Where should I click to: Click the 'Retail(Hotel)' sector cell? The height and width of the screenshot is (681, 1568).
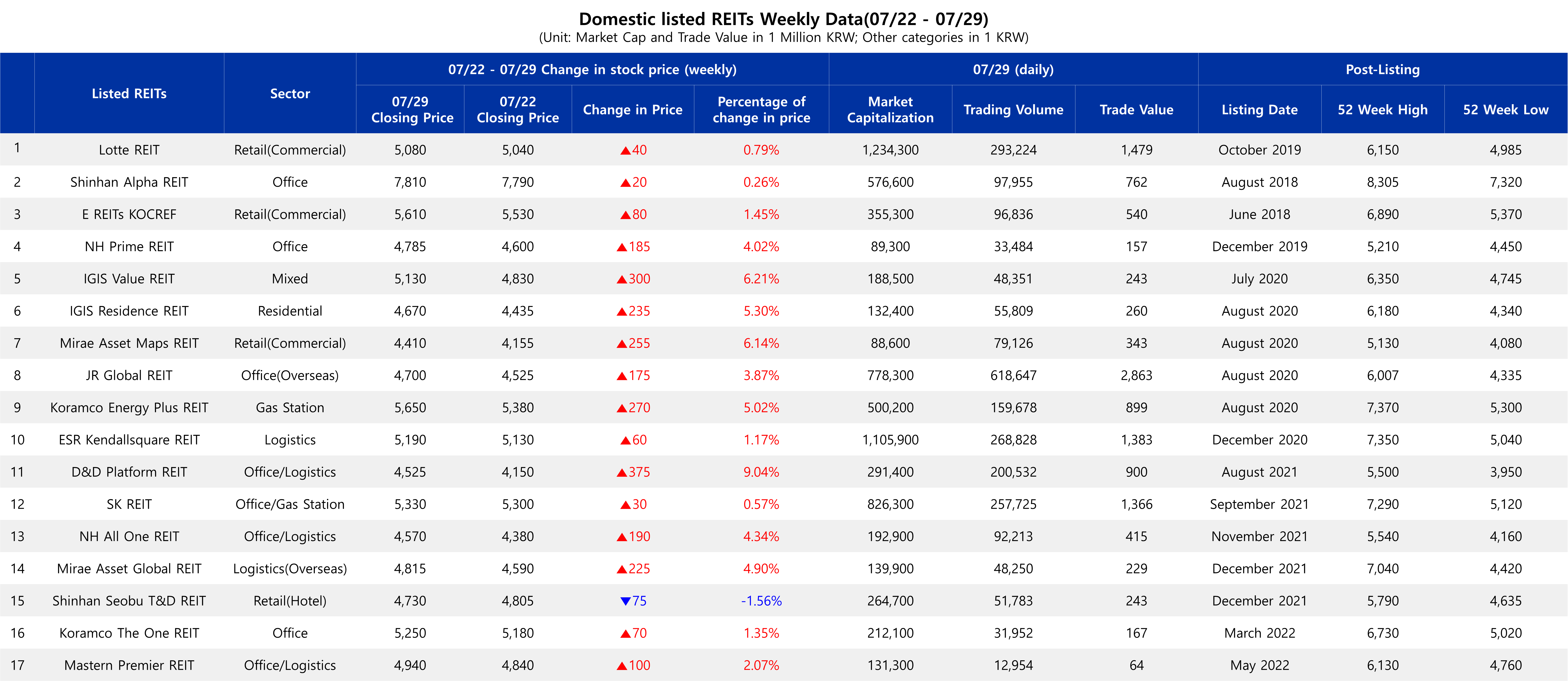[x=290, y=601]
